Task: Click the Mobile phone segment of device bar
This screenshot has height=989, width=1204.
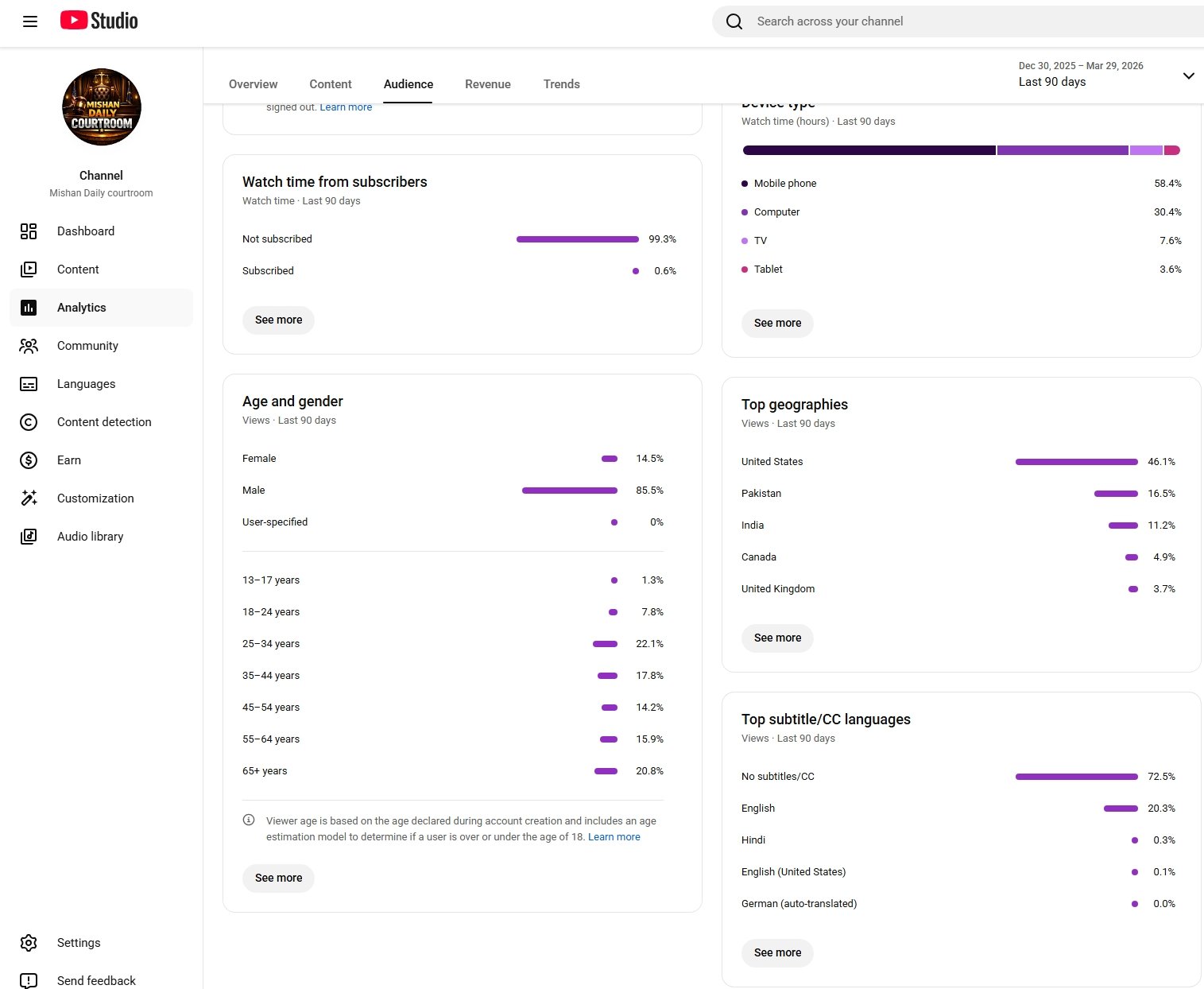Action: tap(869, 150)
